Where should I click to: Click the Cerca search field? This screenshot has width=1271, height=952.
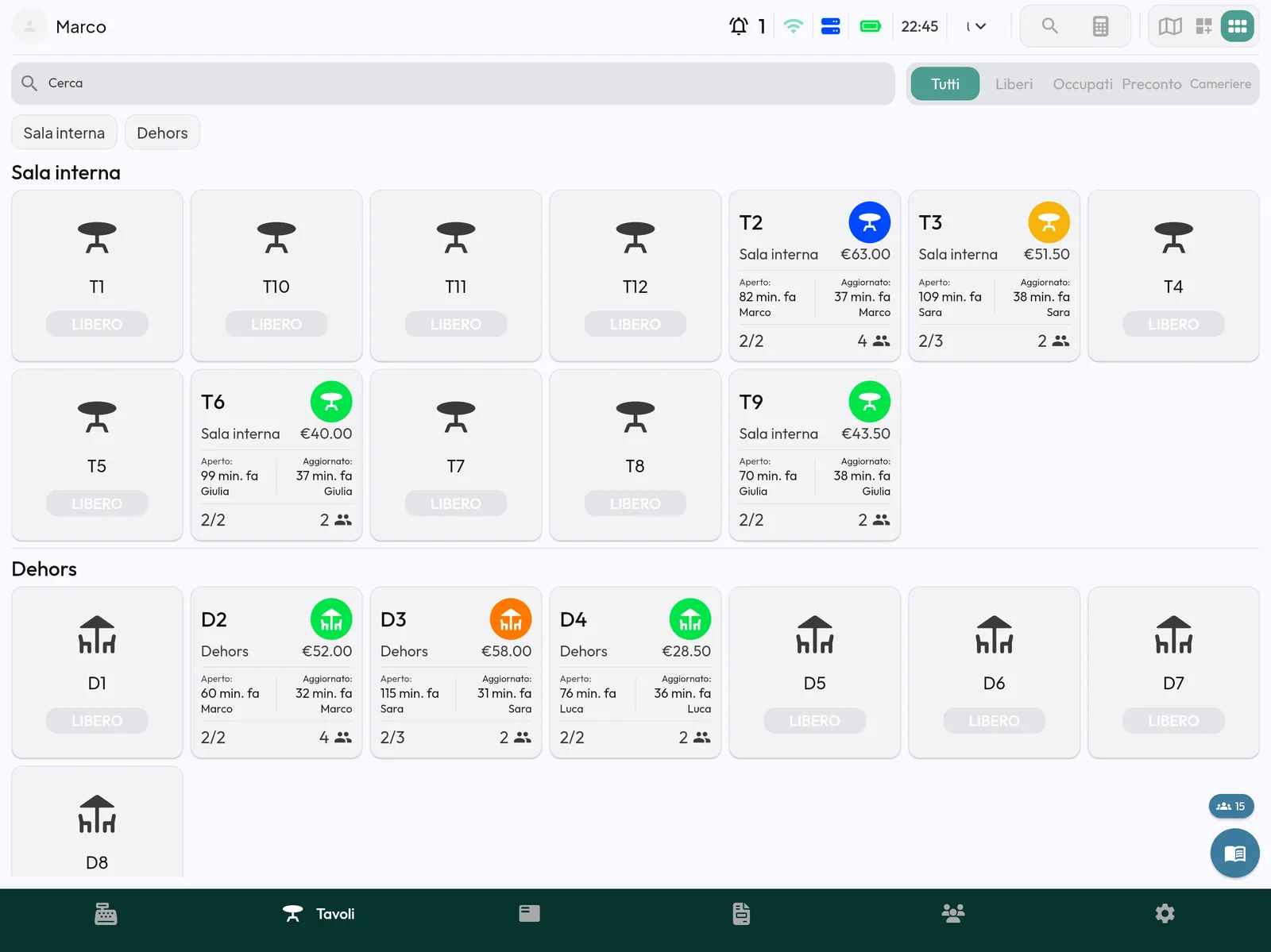point(453,83)
